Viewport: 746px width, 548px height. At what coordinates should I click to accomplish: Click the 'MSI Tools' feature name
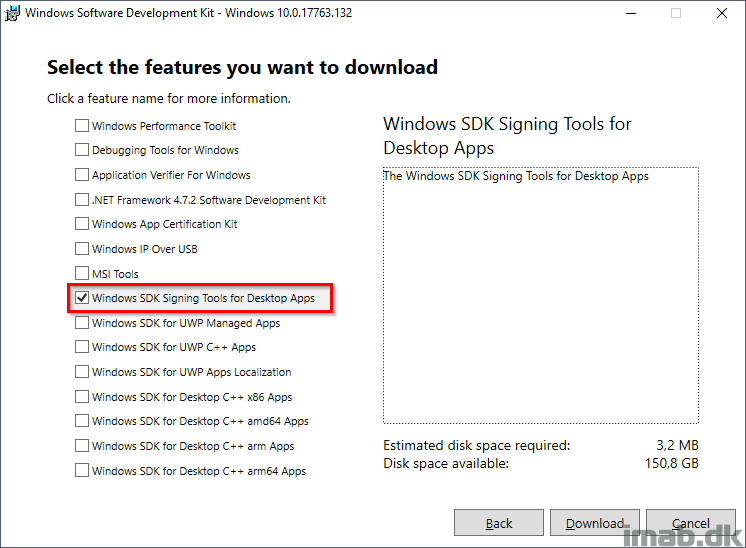click(x=115, y=274)
